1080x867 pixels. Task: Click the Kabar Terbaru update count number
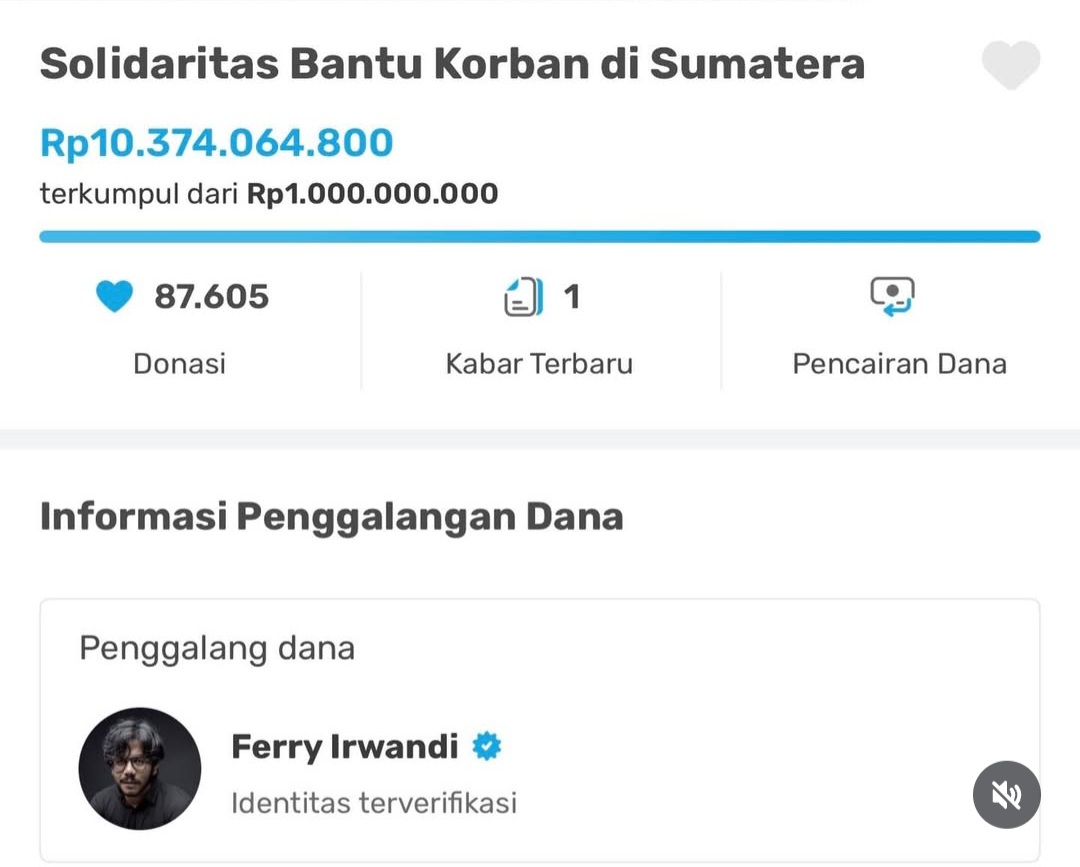(x=572, y=297)
